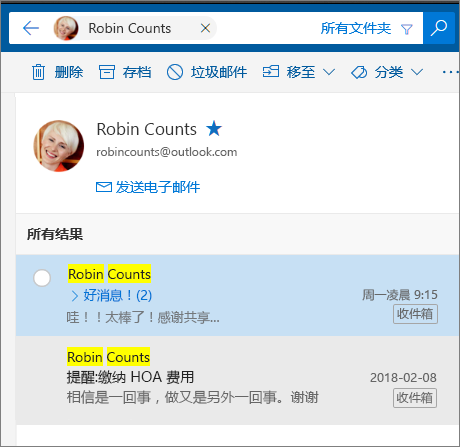The height and width of the screenshot is (447, 460).
Task: Open the search filter funnel icon
Action: 407,29
